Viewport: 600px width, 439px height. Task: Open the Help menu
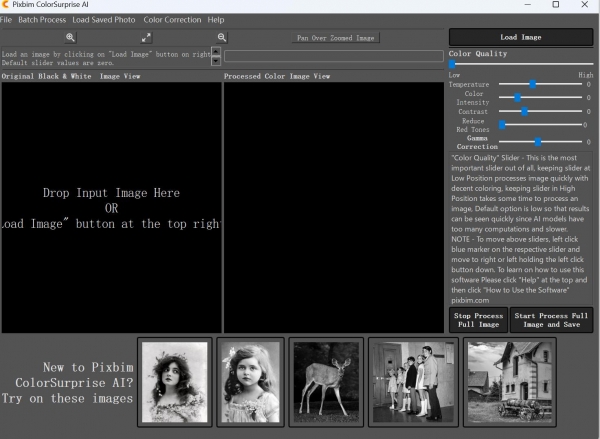[216, 20]
